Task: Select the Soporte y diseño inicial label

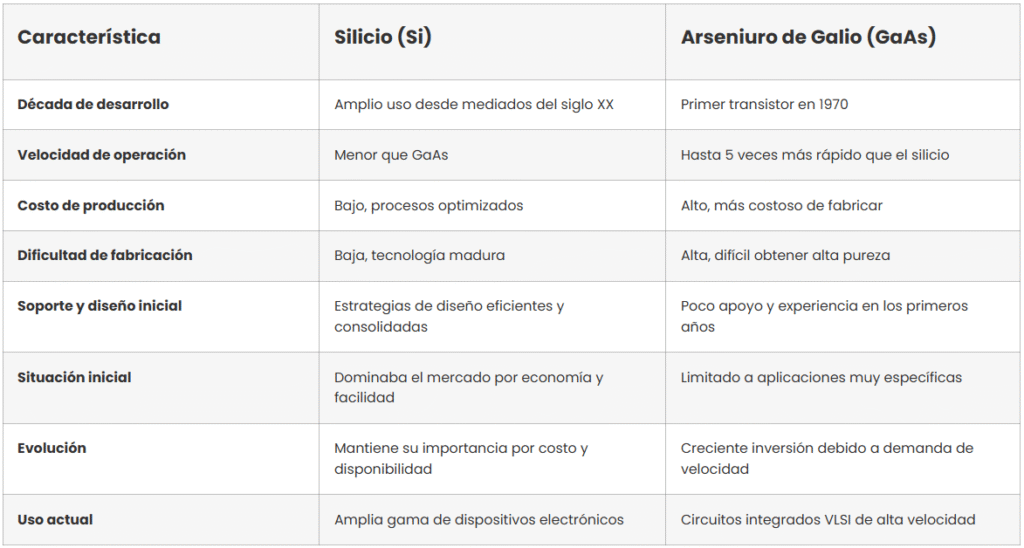Action: pos(99,306)
